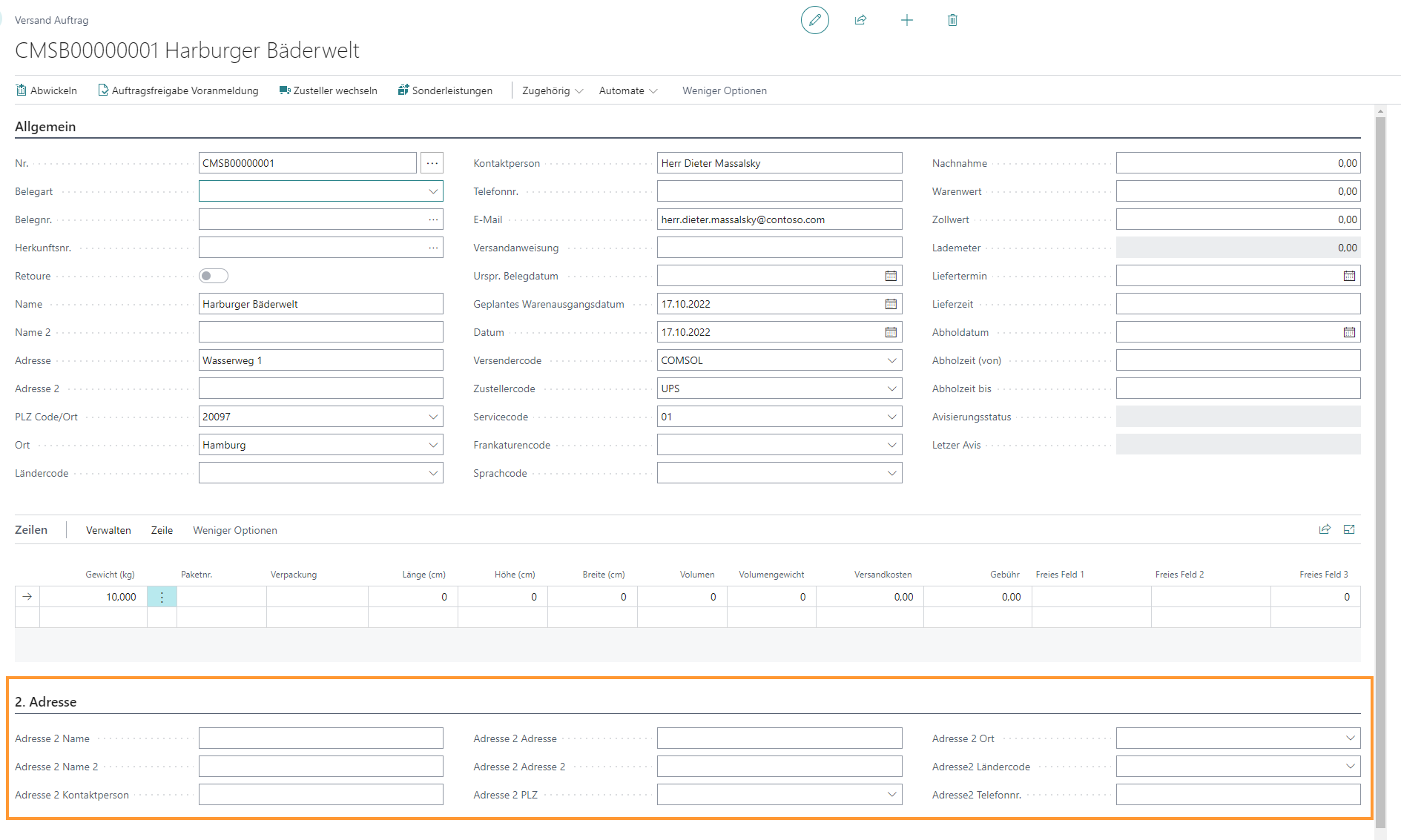
Task: Toggle the Retoure switch
Action: click(214, 276)
